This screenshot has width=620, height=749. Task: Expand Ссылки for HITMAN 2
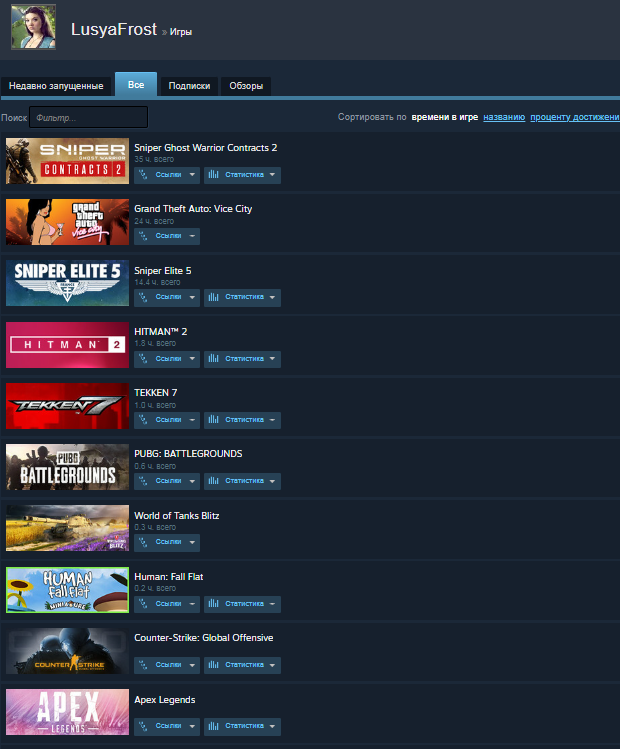167,359
